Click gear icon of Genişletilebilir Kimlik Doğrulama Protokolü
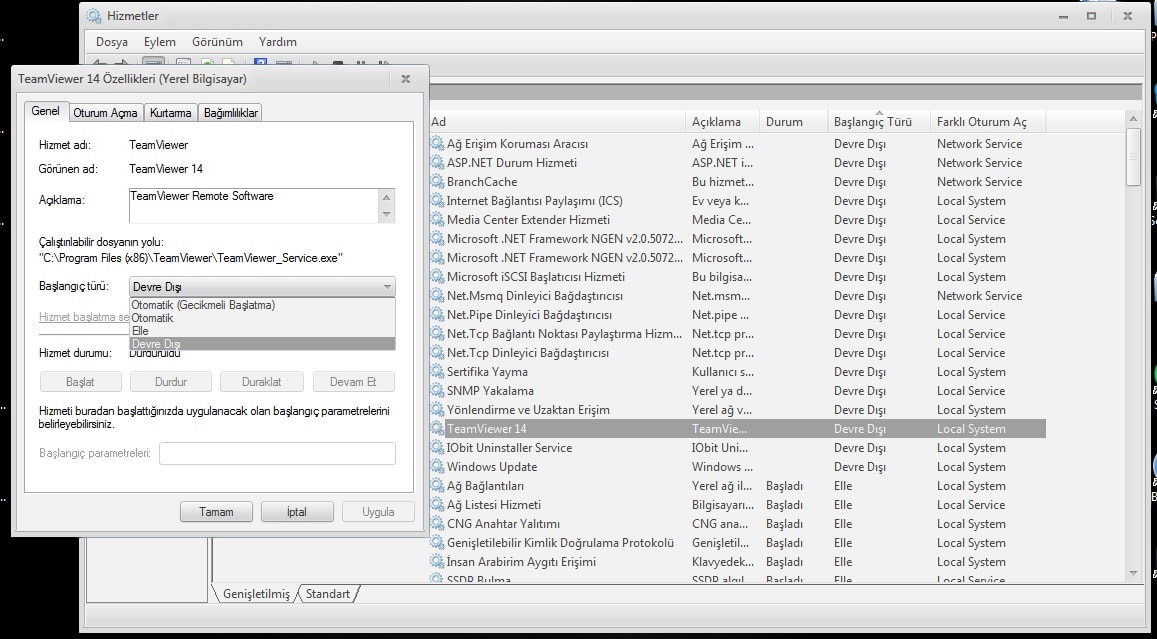1157x639 pixels. click(x=438, y=543)
